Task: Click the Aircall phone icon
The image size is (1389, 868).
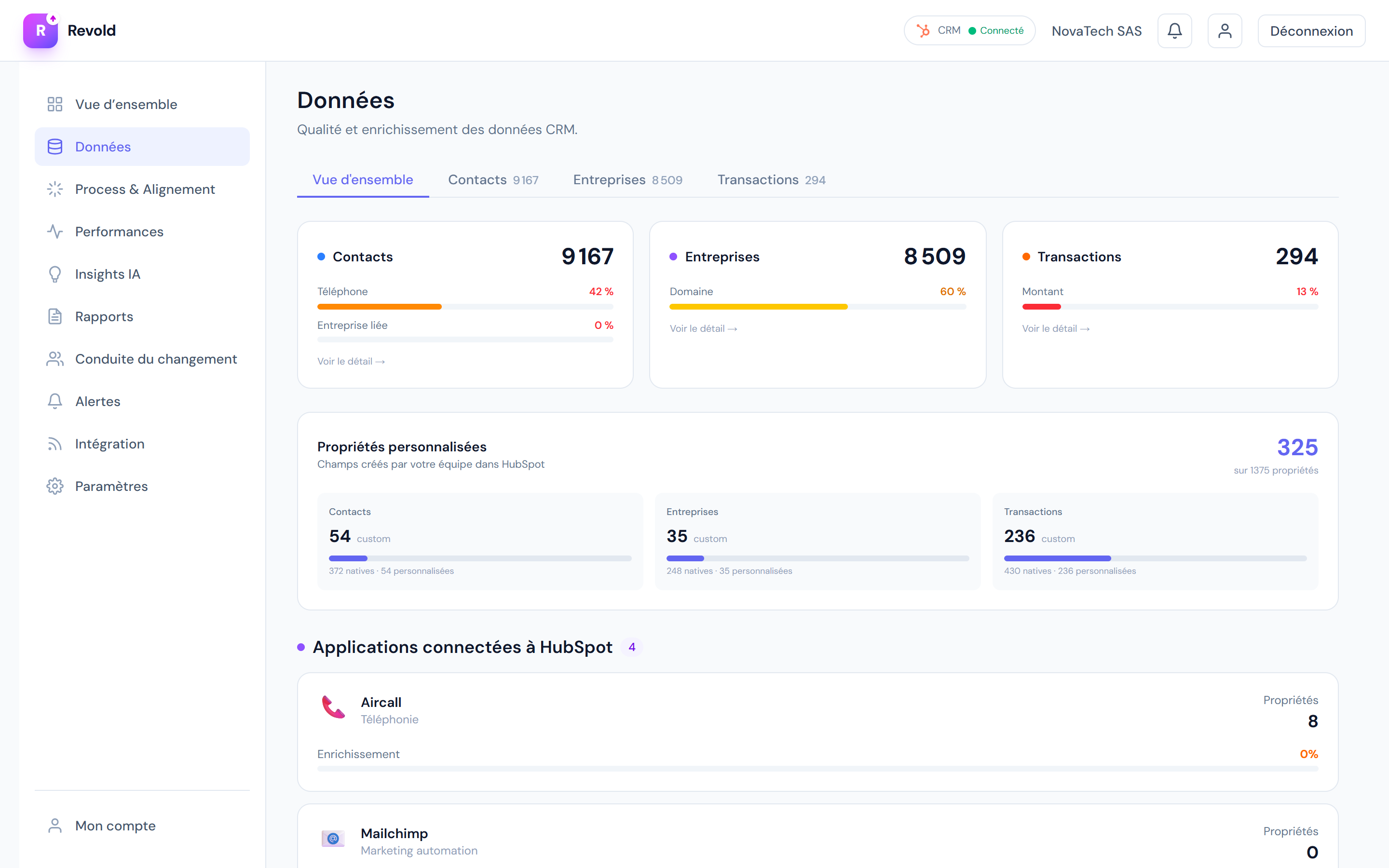Action: point(333,706)
